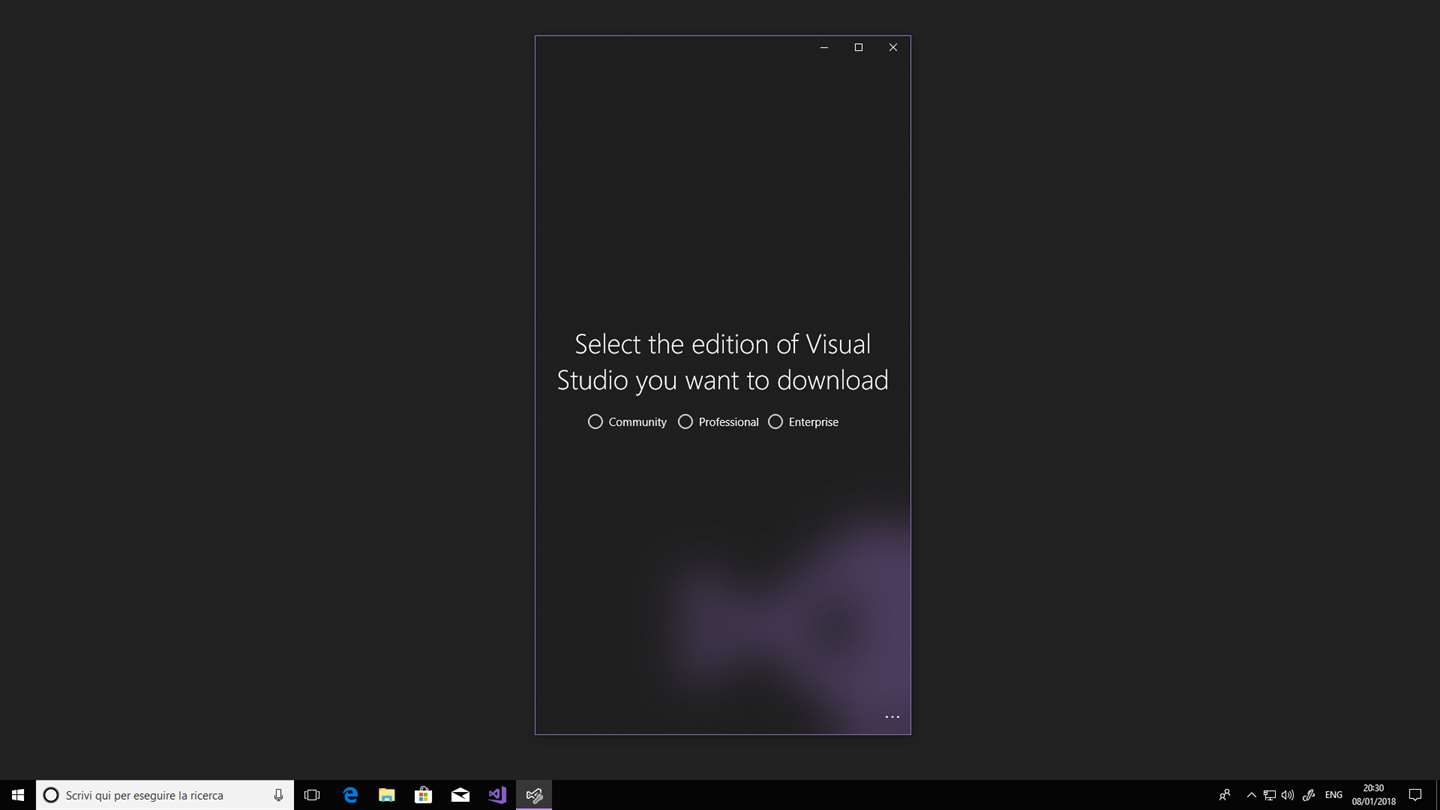Screen dimensions: 1440x810
Task: Switch the ENG input language indicator
Action: click(x=1334, y=795)
